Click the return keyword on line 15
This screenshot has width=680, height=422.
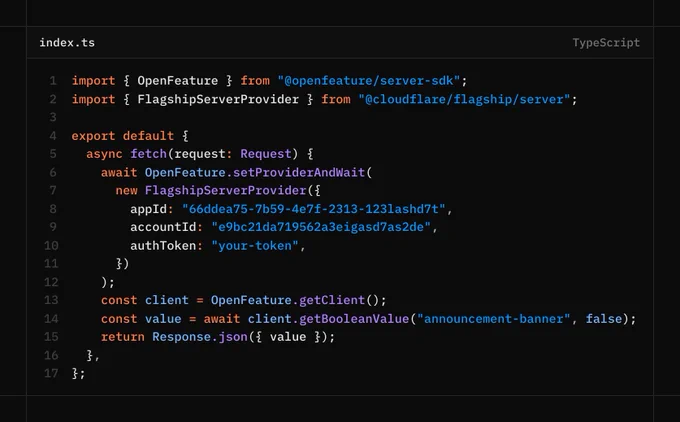(123, 337)
